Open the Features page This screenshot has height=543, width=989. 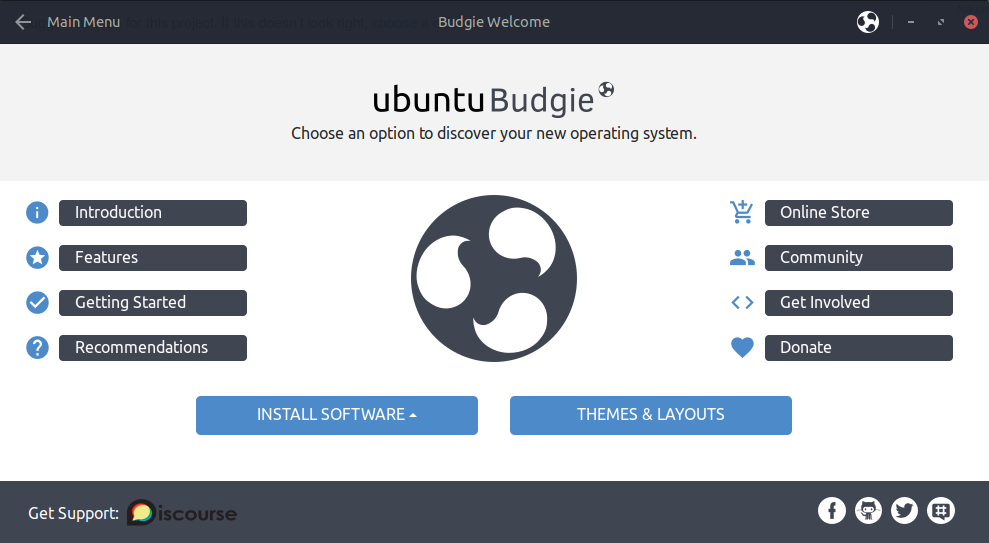[x=153, y=257]
